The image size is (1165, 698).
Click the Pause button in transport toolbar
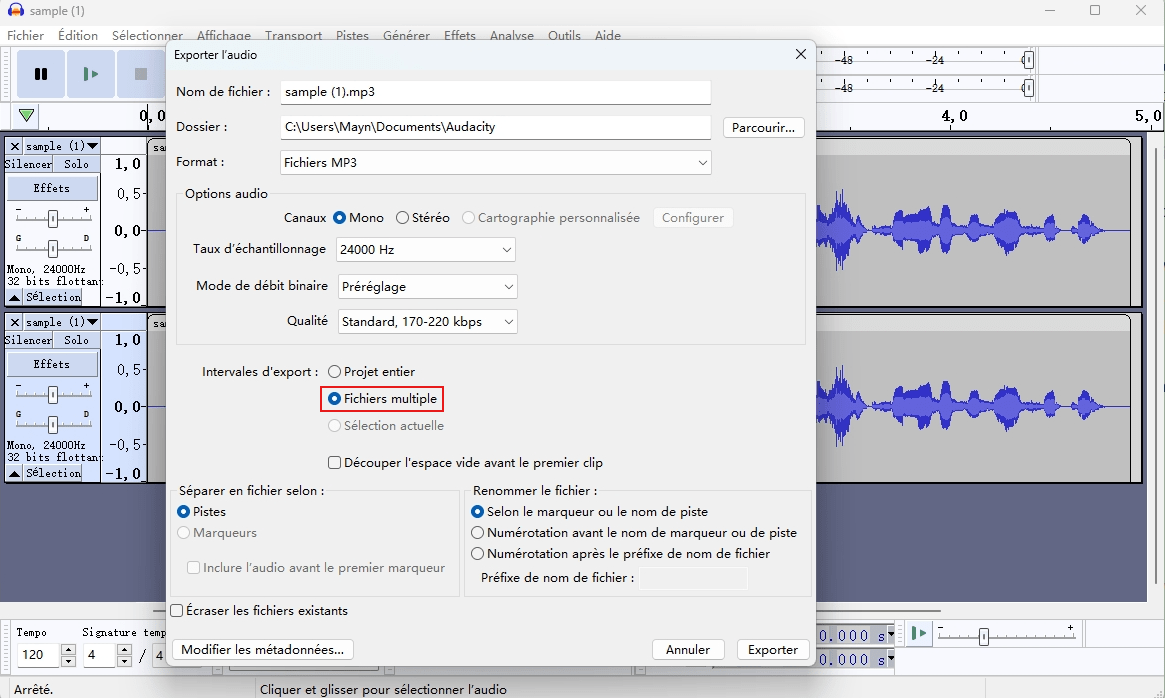pos(41,74)
